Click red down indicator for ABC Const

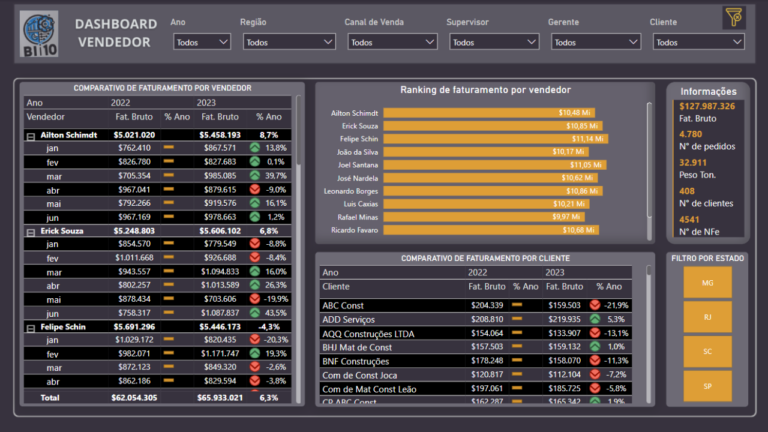pyautogui.click(x=595, y=305)
